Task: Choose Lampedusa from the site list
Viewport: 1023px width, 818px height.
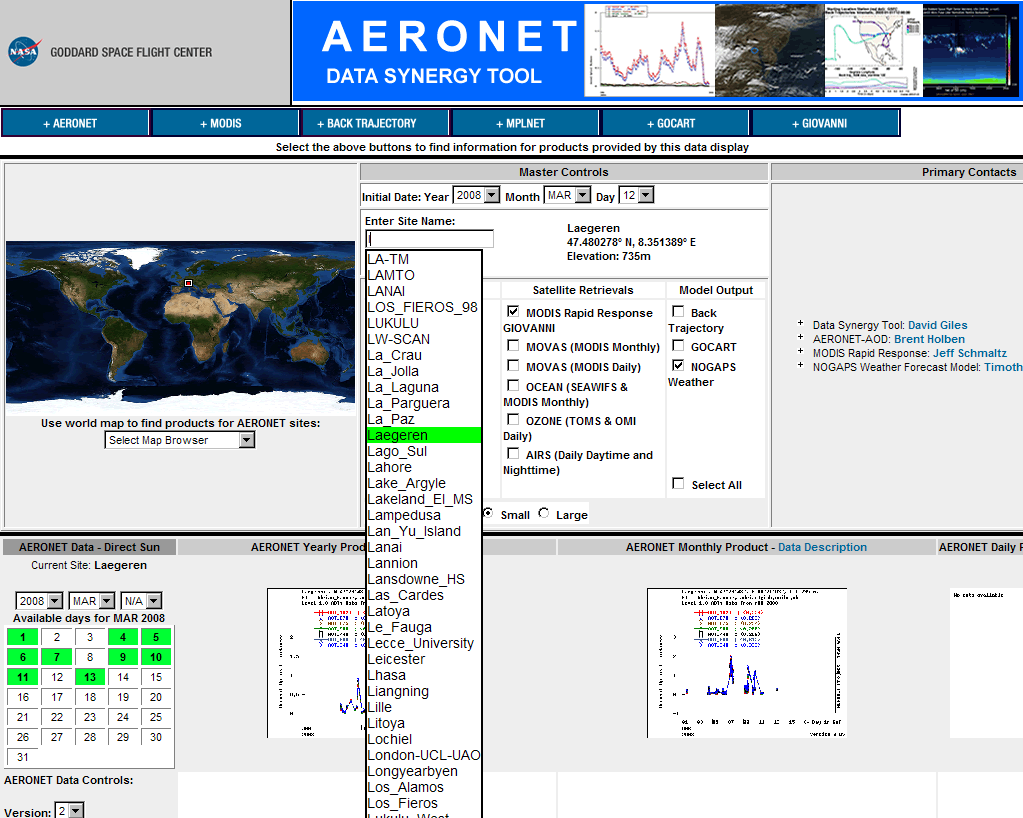Action: (404, 515)
